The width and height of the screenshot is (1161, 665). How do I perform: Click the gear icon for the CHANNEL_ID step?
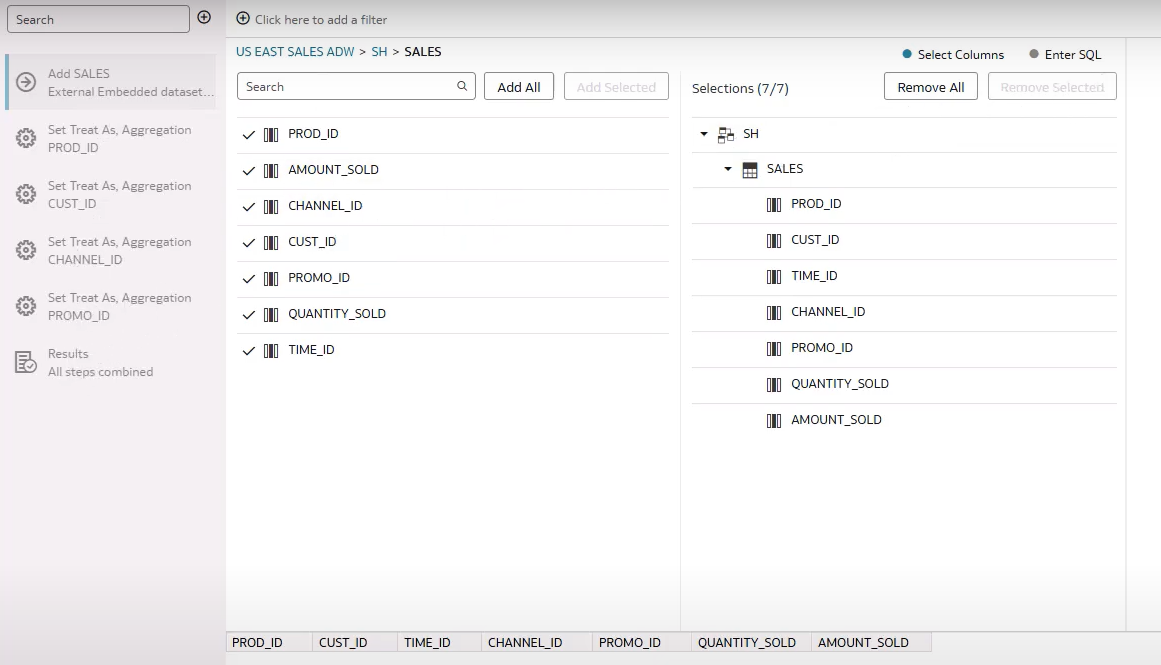point(26,251)
